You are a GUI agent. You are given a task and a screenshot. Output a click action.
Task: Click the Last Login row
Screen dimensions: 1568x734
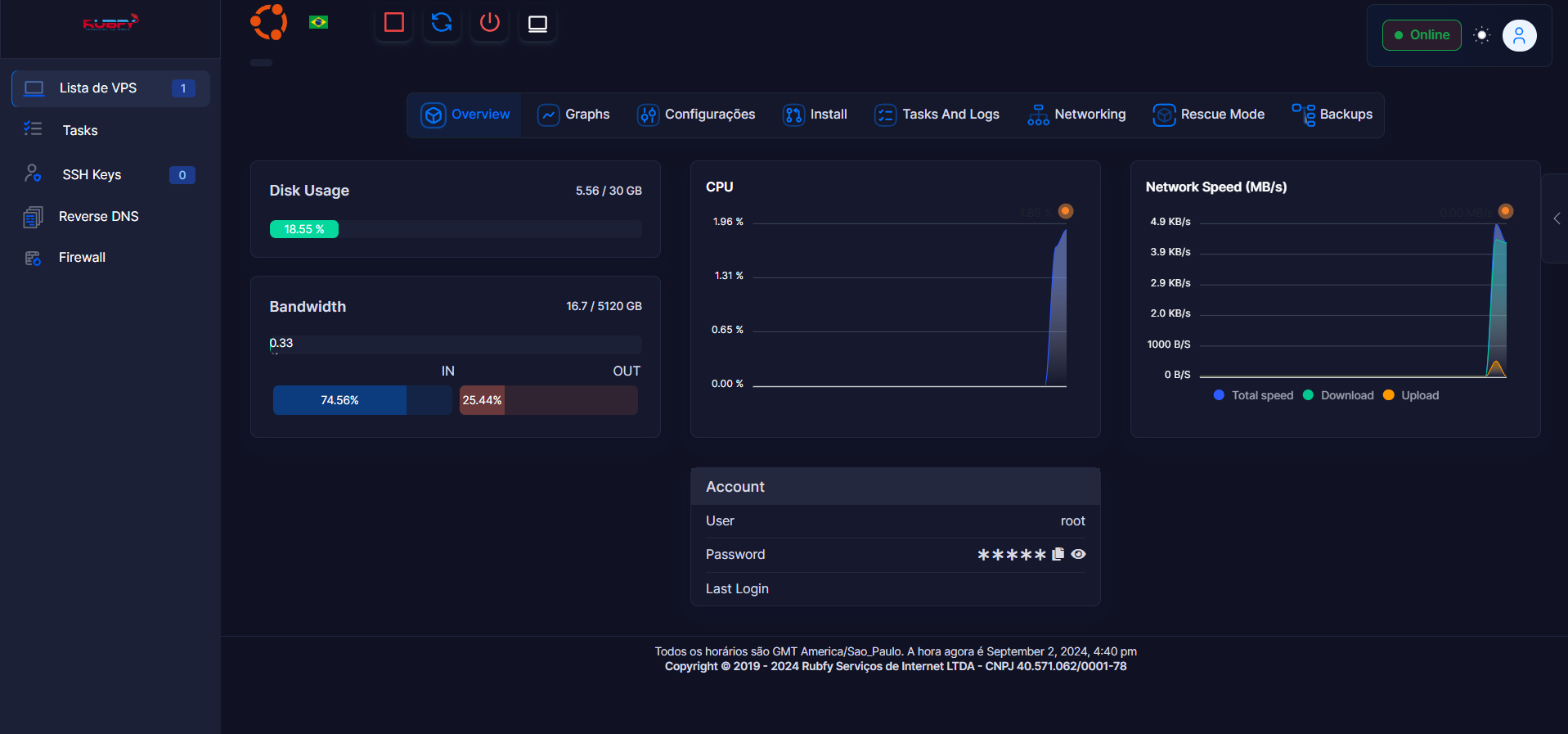(x=896, y=589)
